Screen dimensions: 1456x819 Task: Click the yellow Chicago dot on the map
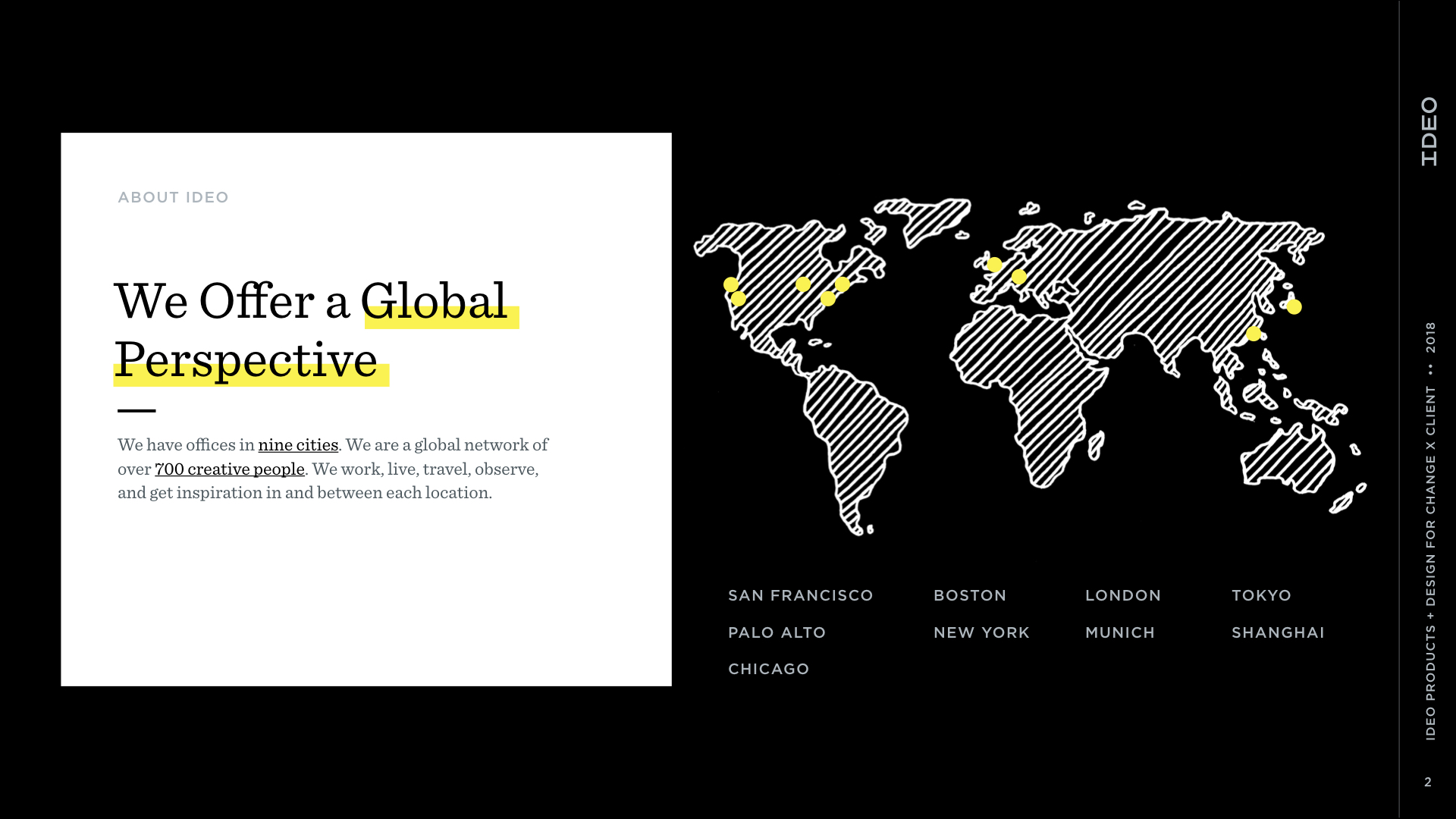click(x=803, y=284)
